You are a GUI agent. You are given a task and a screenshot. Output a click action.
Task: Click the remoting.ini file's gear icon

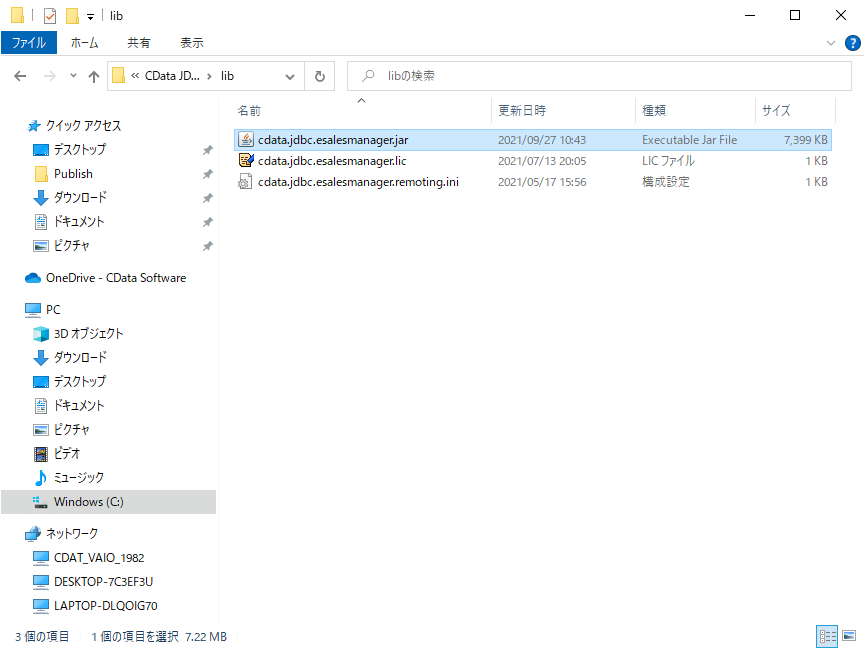click(245, 182)
